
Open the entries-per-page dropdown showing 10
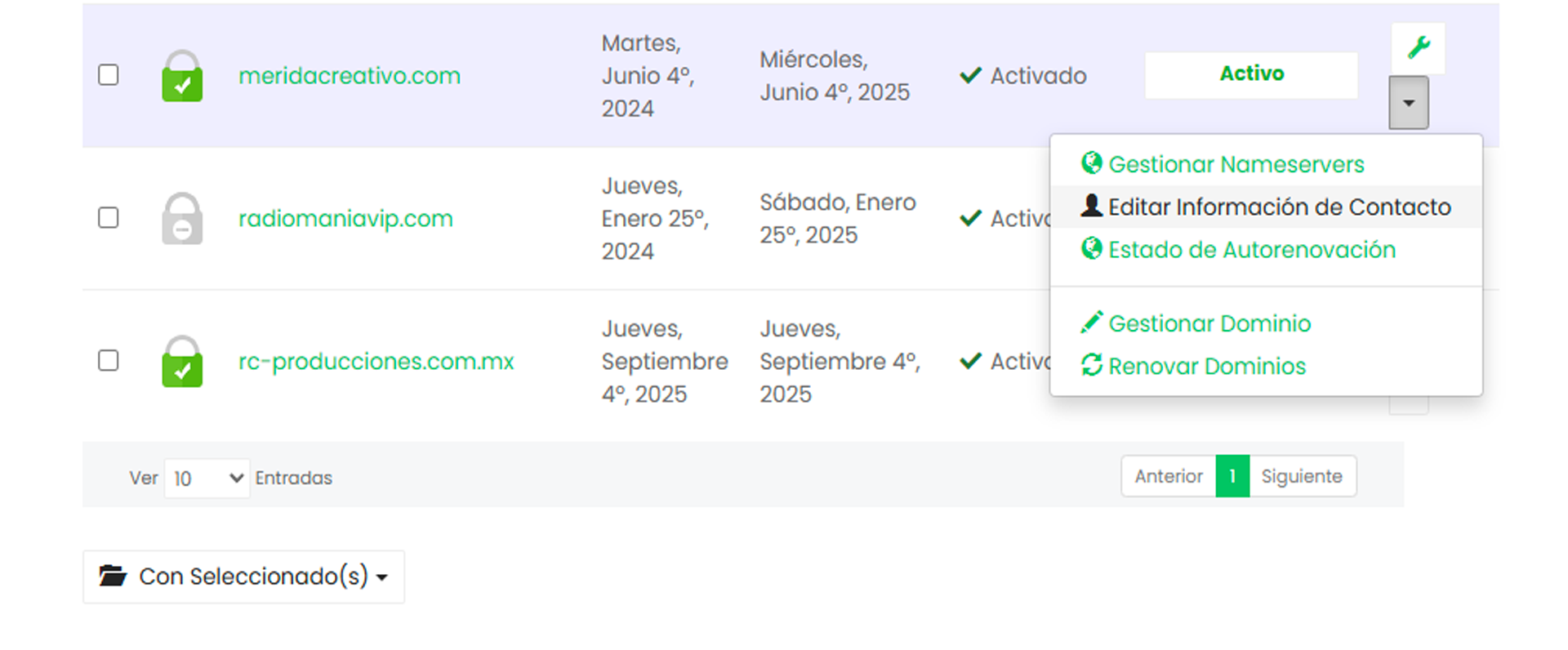tap(207, 478)
